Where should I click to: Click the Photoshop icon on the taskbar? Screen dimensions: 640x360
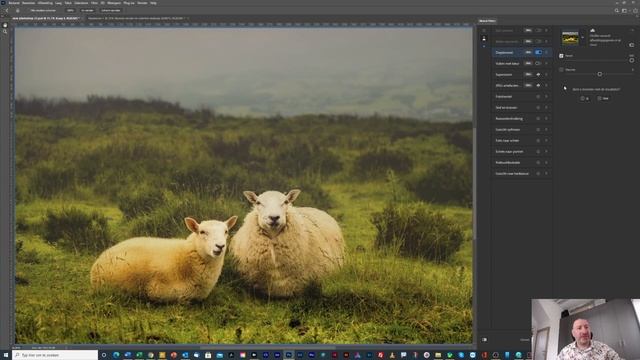coord(289,355)
